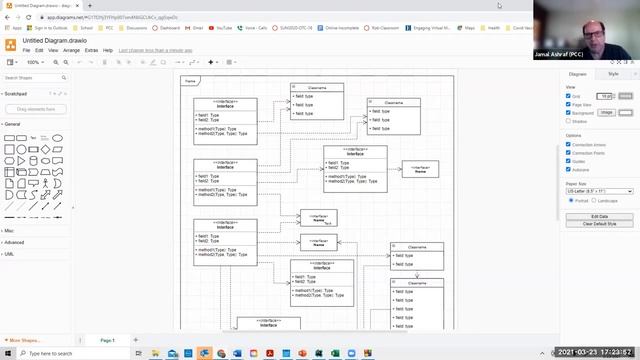Toggle the Guides checkbox

568,161
